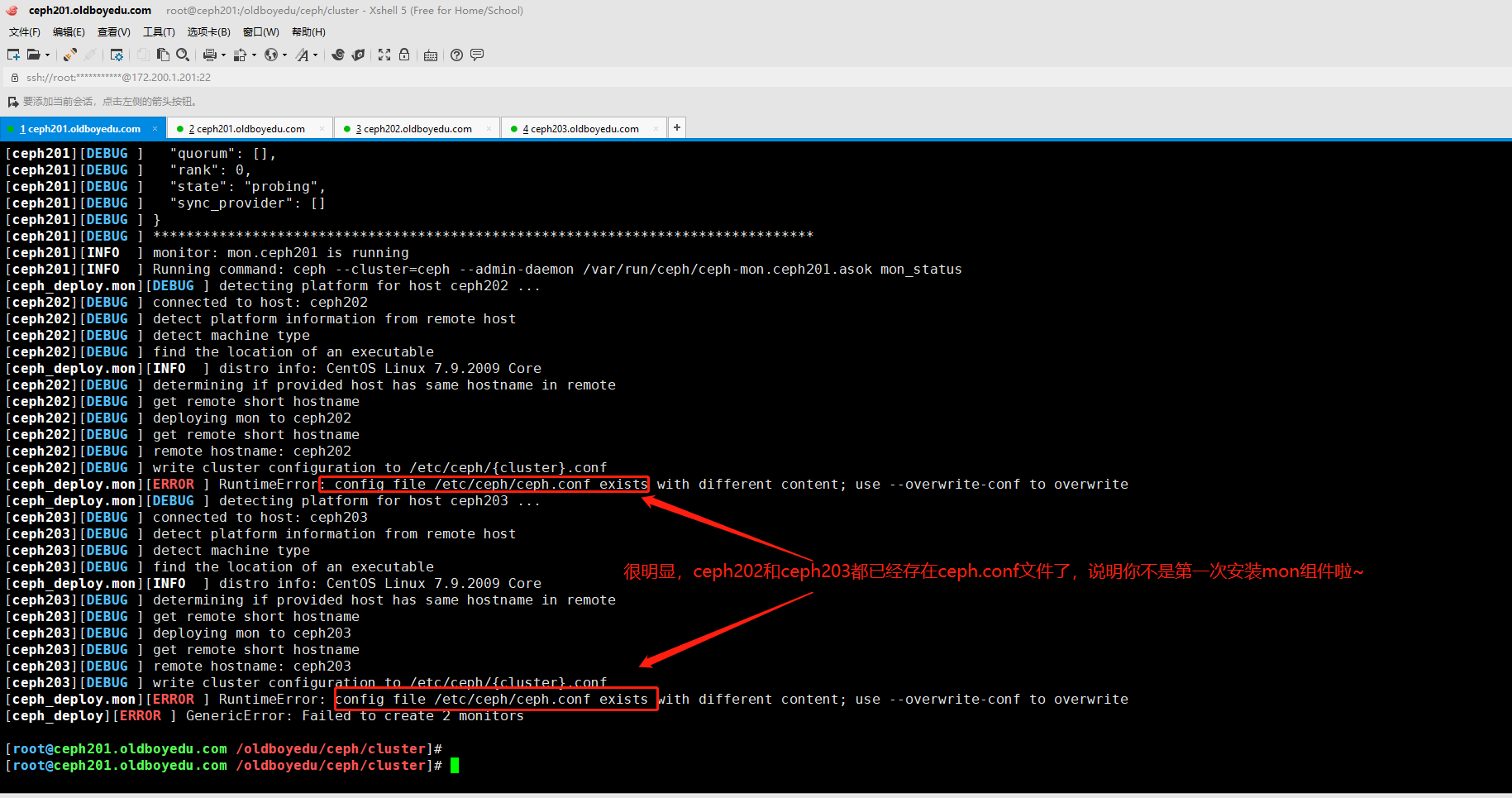The height and width of the screenshot is (798, 1512).
Task: Expand the Print dropdown arrow
Action: (x=223, y=55)
